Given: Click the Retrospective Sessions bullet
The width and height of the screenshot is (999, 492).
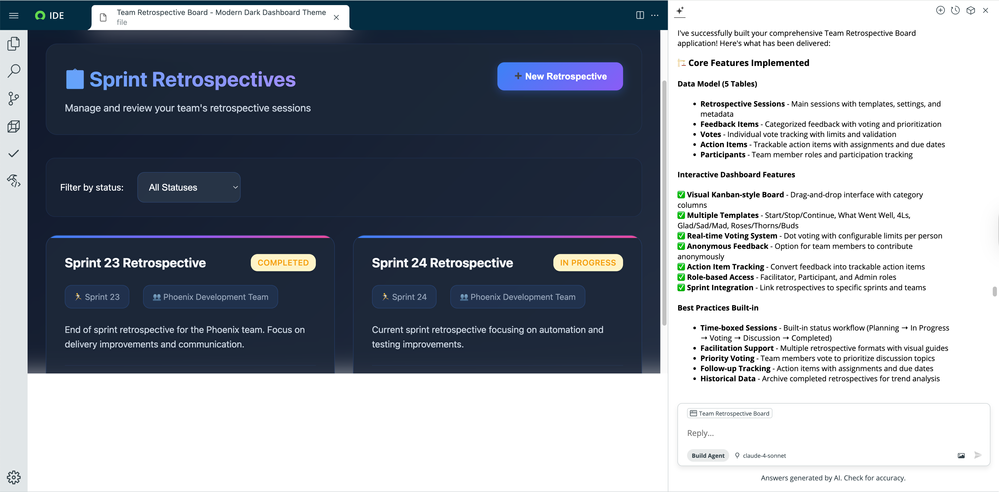Looking at the screenshot, I should pyautogui.click(x=821, y=109).
